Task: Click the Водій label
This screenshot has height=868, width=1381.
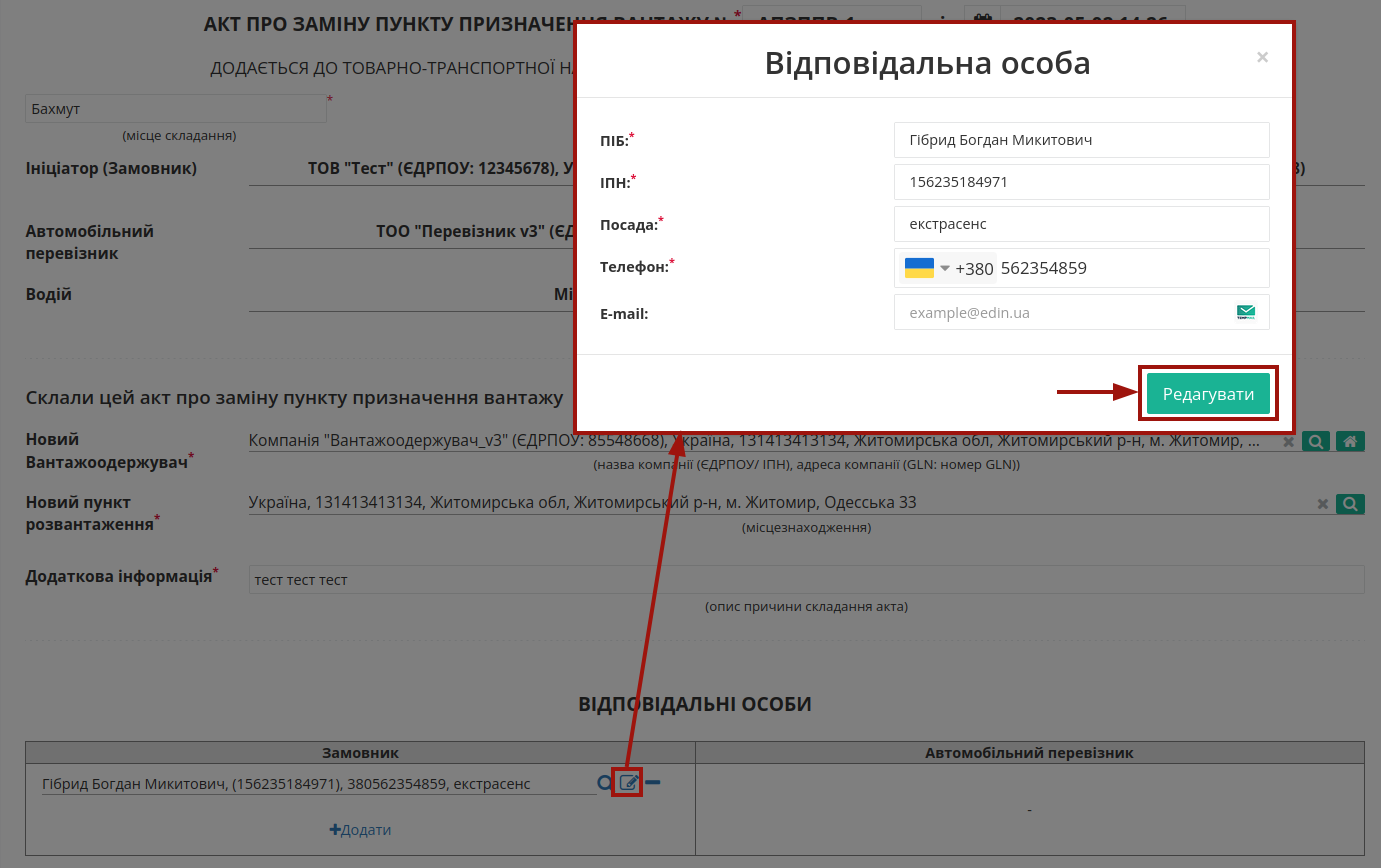Action: 49,295
